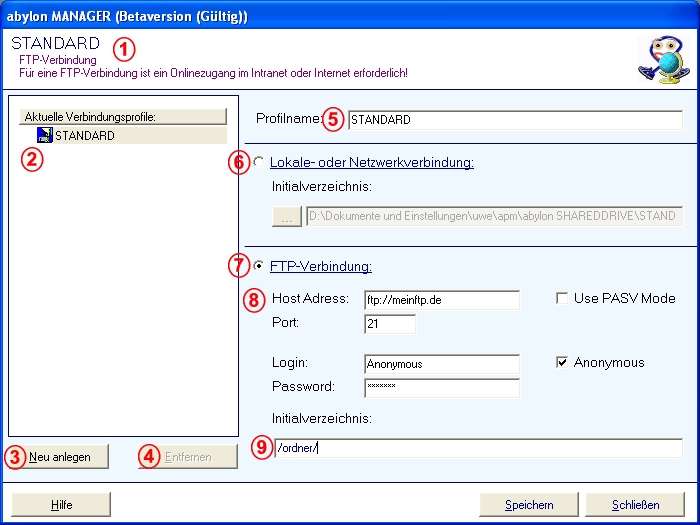Click the FTP Initialverzeichnis field with /ordner/

(x=476, y=448)
